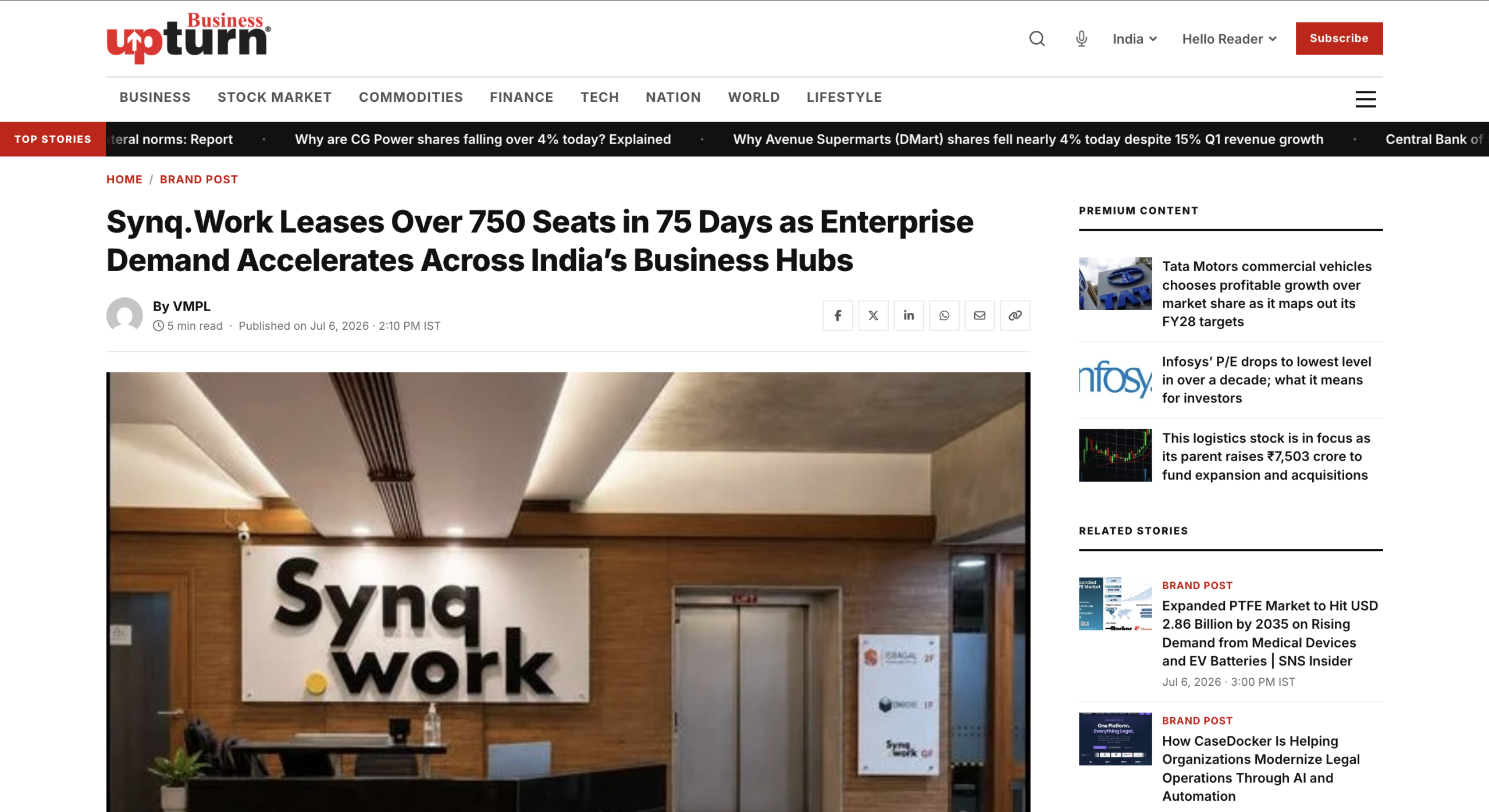Open How CaseDocker related story
The height and width of the screenshot is (812, 1489).
click(x=1260, y=768)
